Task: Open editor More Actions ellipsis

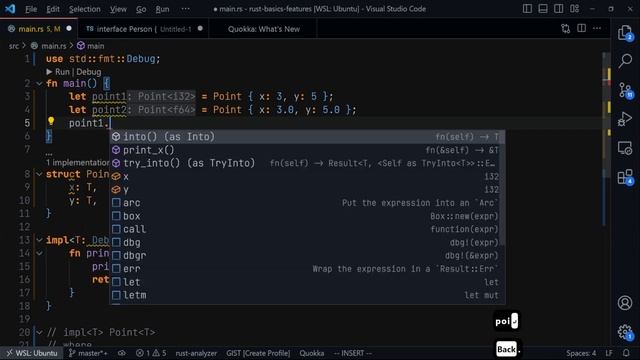Action: point(597,29)
